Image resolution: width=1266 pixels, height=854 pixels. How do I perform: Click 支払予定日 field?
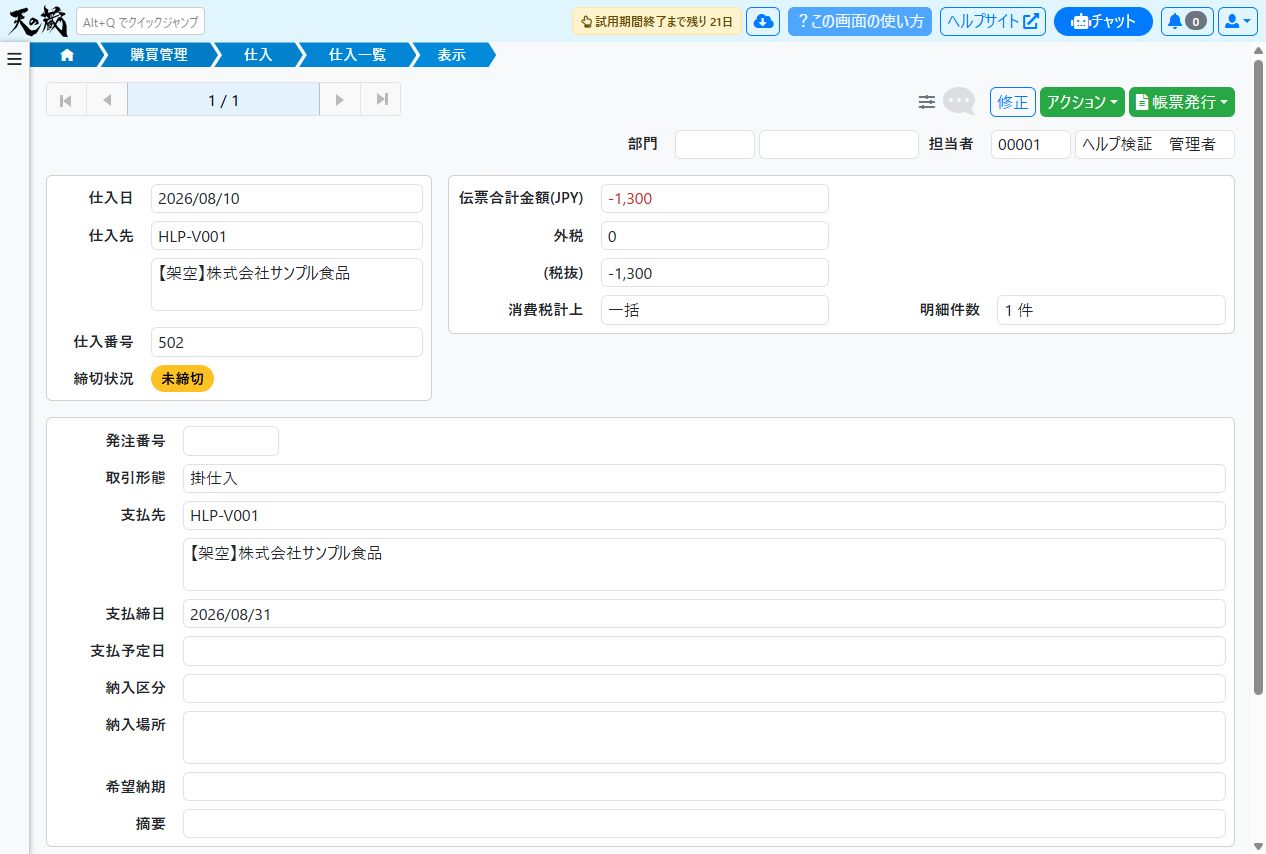[704, 651]
